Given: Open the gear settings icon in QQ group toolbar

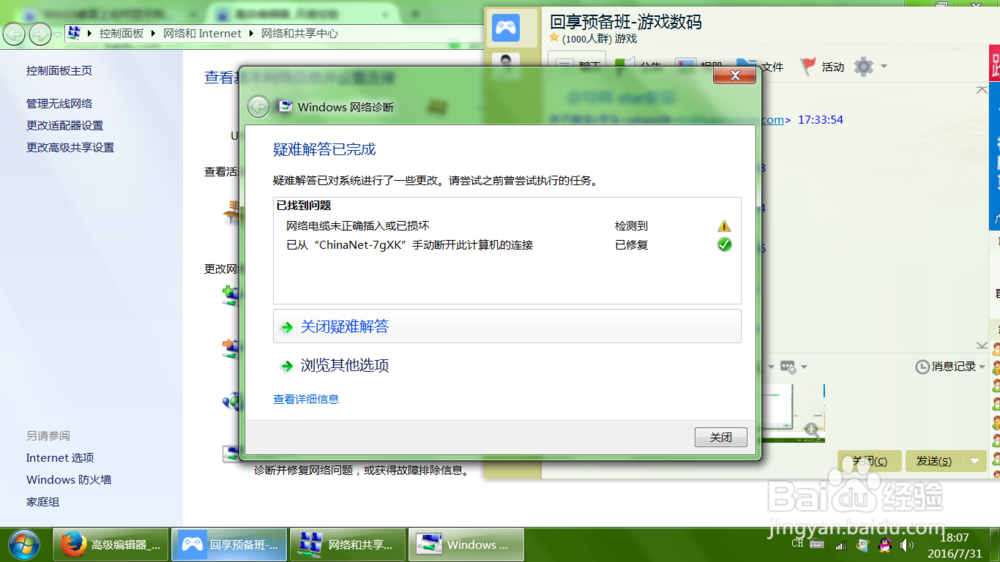Looking at the screenshot, I should click(864, 66).
